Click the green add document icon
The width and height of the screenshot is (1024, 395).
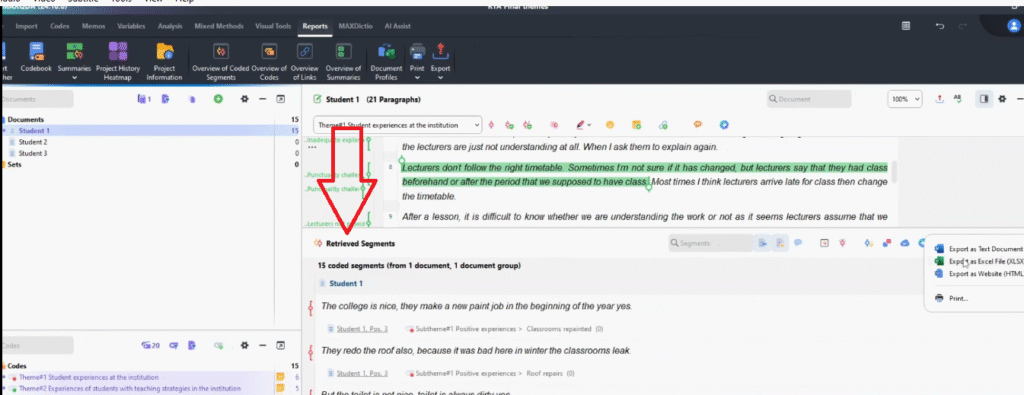[x=219, y=99]
